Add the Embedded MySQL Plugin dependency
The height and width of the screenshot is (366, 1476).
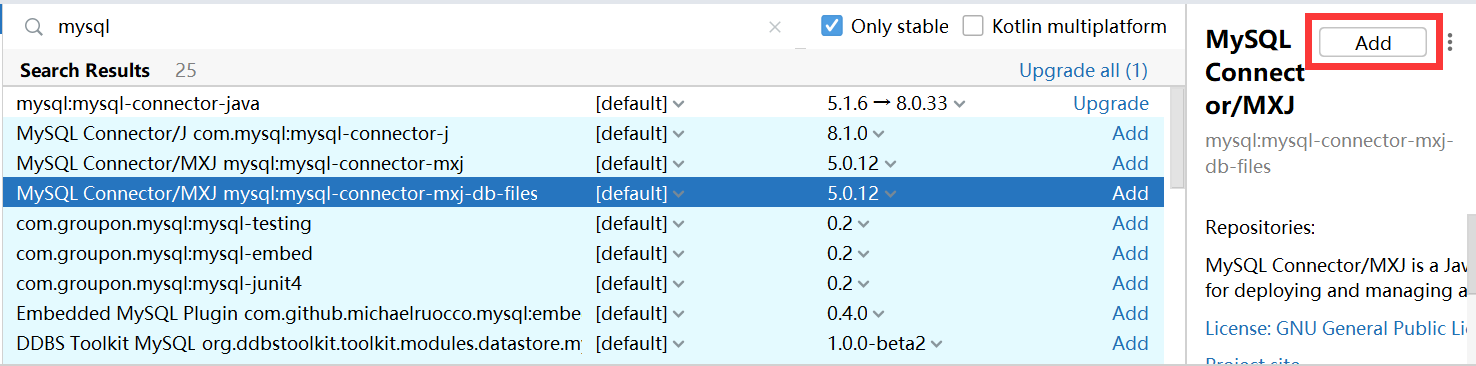(x=1130, y=313)
